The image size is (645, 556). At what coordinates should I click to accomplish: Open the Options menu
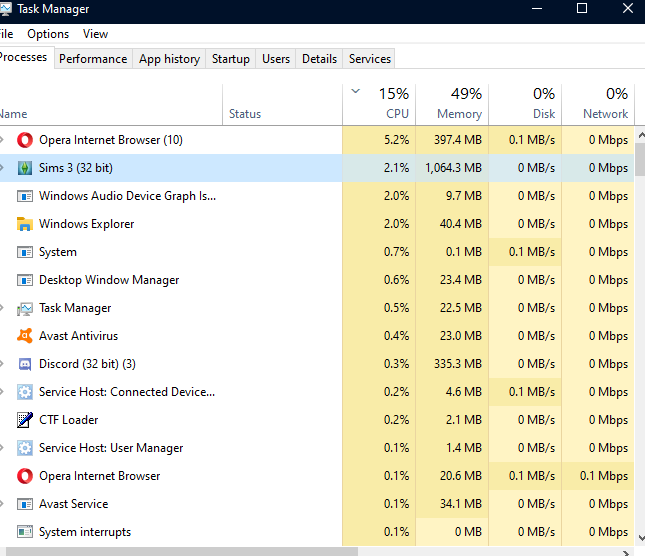48,34
